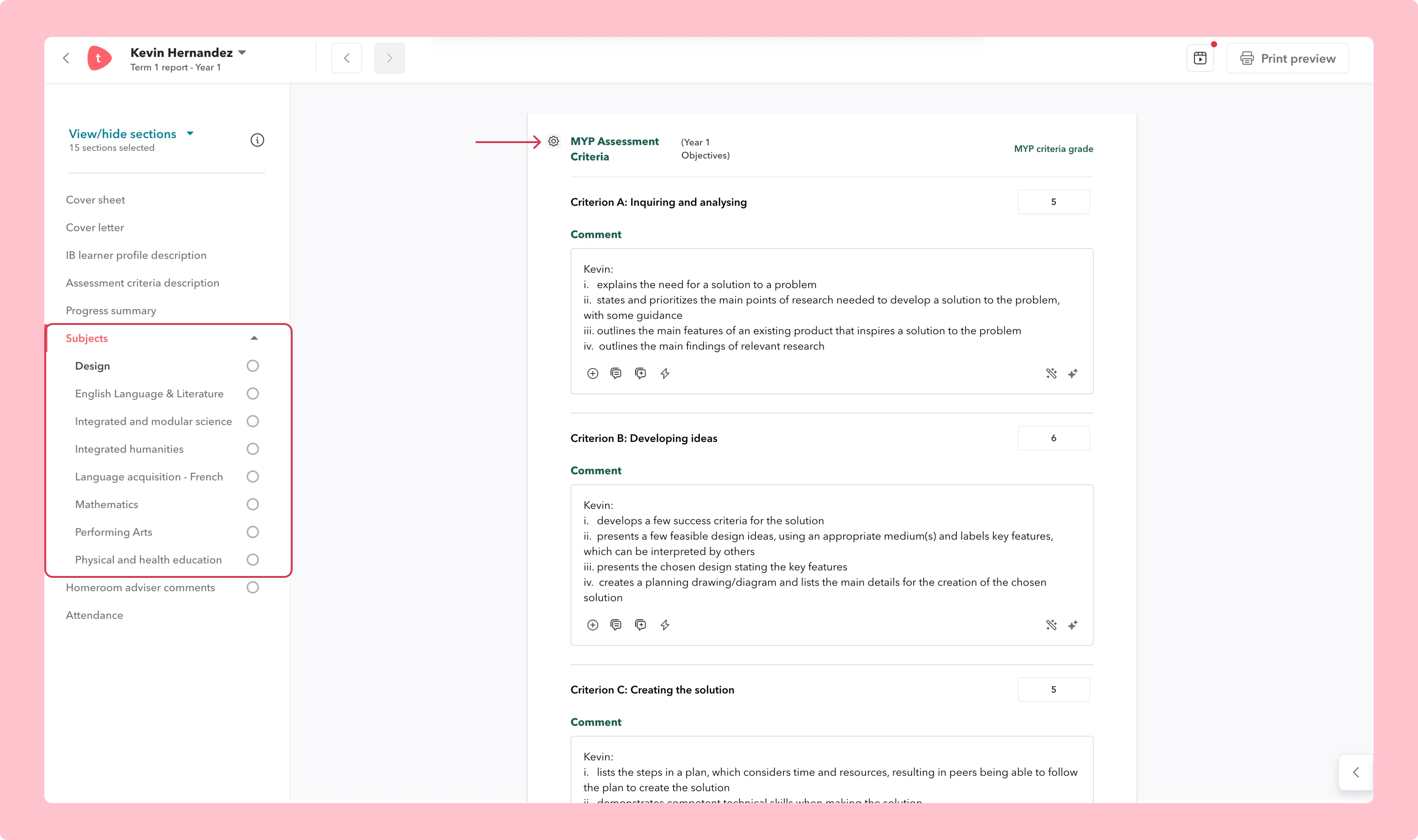Click into Criterion A comment text
The width and height of the screenshot is (1418, 840).
click(832, 307)
